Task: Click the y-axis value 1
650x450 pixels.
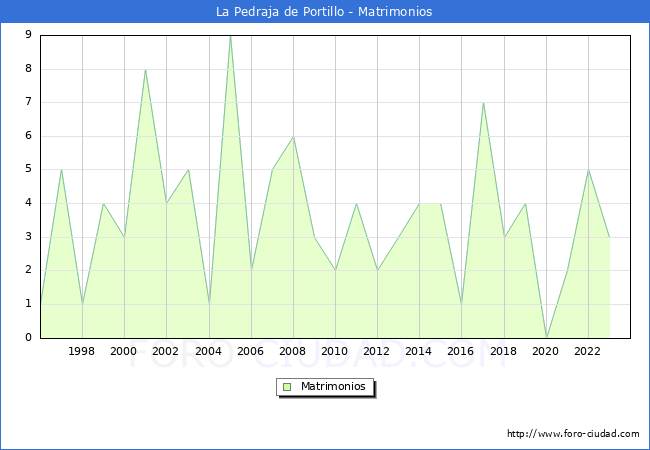Action: pos(28,304)
